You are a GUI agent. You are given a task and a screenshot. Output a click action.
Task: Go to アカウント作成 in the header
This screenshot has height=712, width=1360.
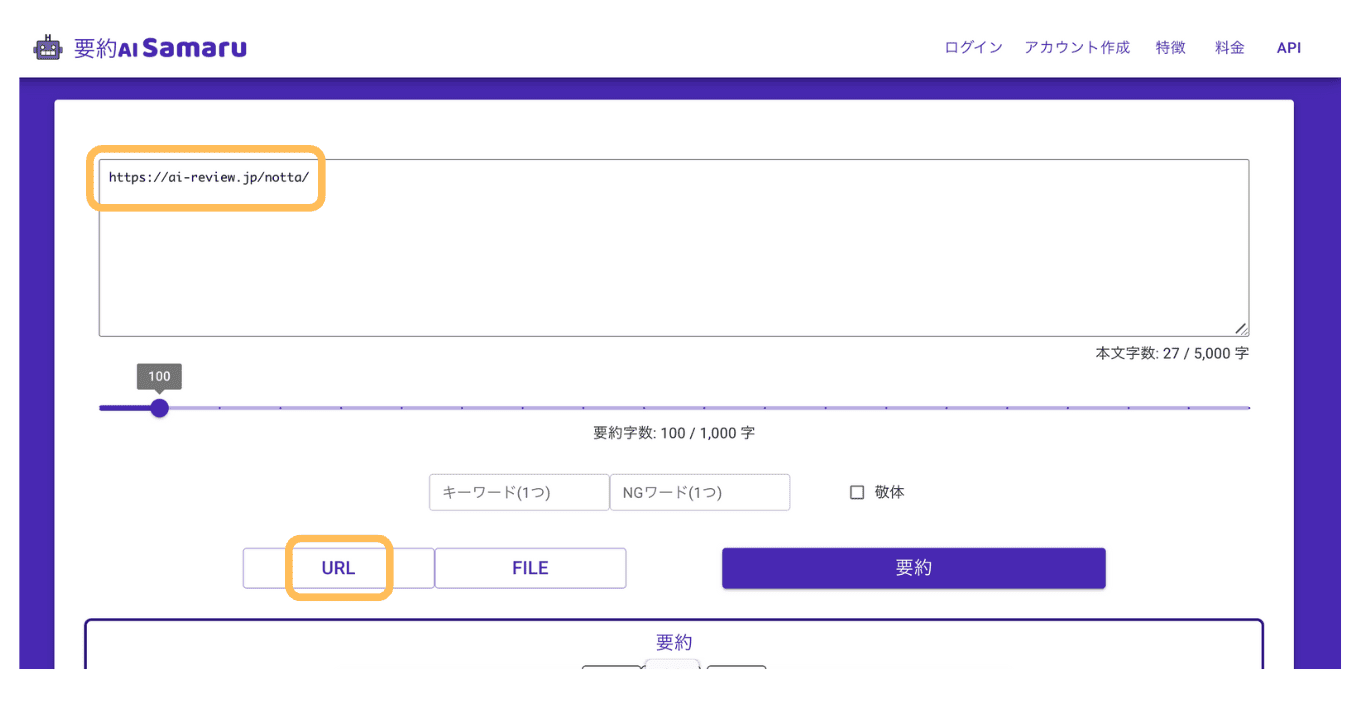click(1076, 47)
